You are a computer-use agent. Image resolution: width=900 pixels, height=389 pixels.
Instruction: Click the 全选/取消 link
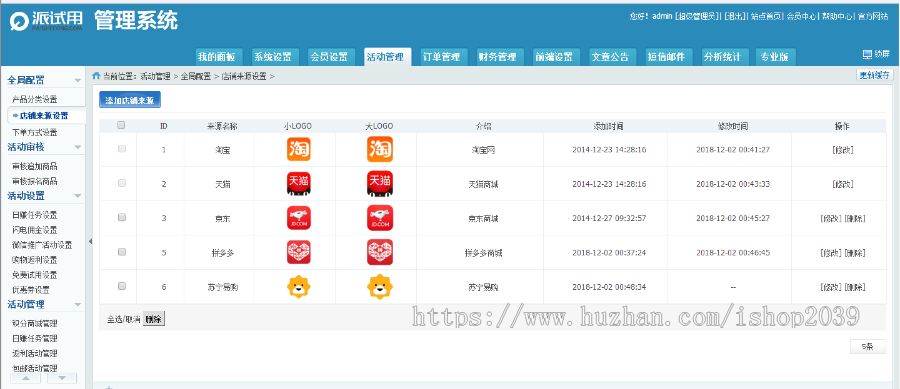[x=124, y=320]
